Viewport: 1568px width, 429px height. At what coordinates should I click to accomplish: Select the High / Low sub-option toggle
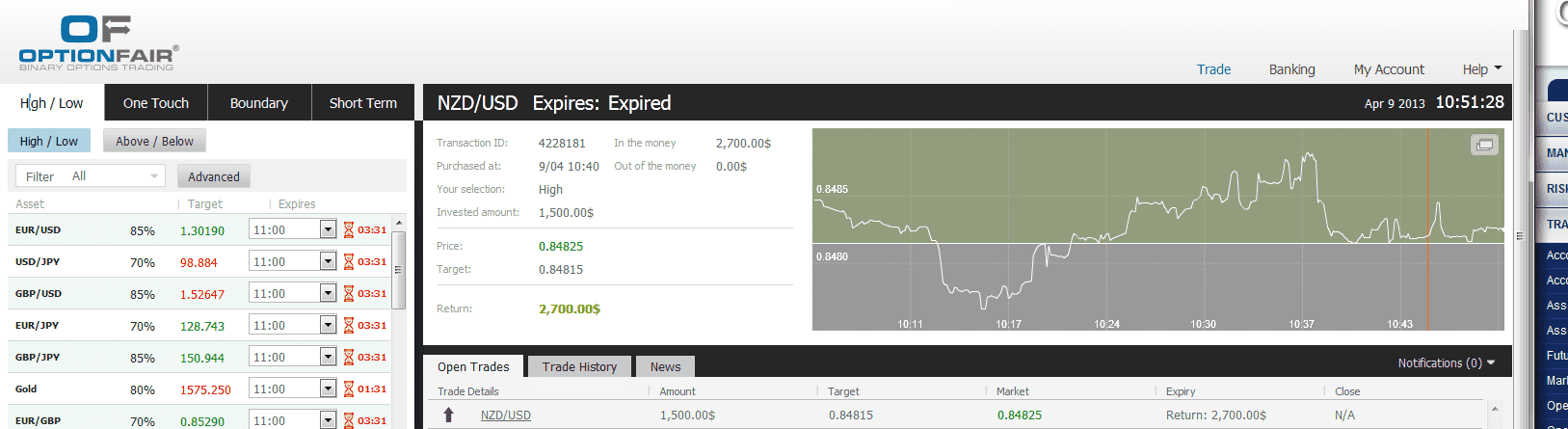(49, 141)
